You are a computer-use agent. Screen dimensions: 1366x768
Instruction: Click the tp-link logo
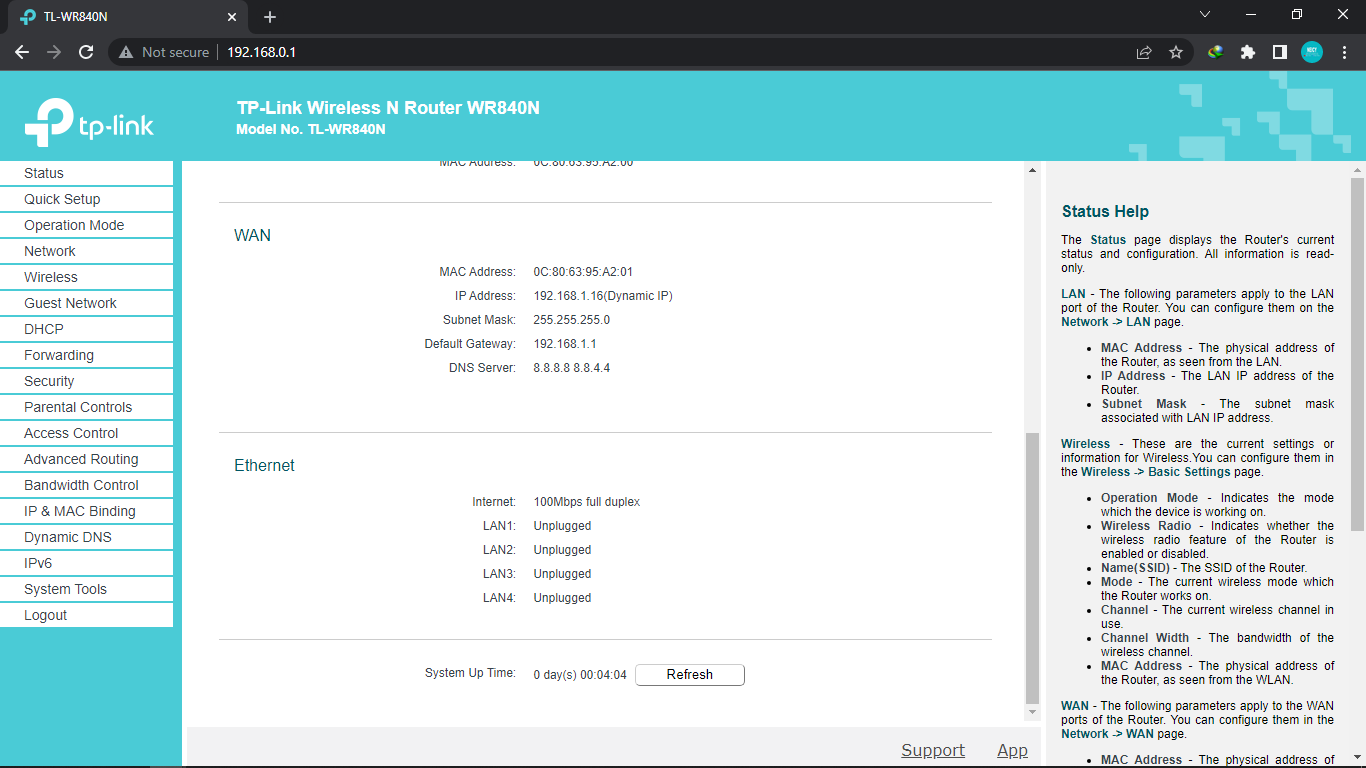click(89, 122)
